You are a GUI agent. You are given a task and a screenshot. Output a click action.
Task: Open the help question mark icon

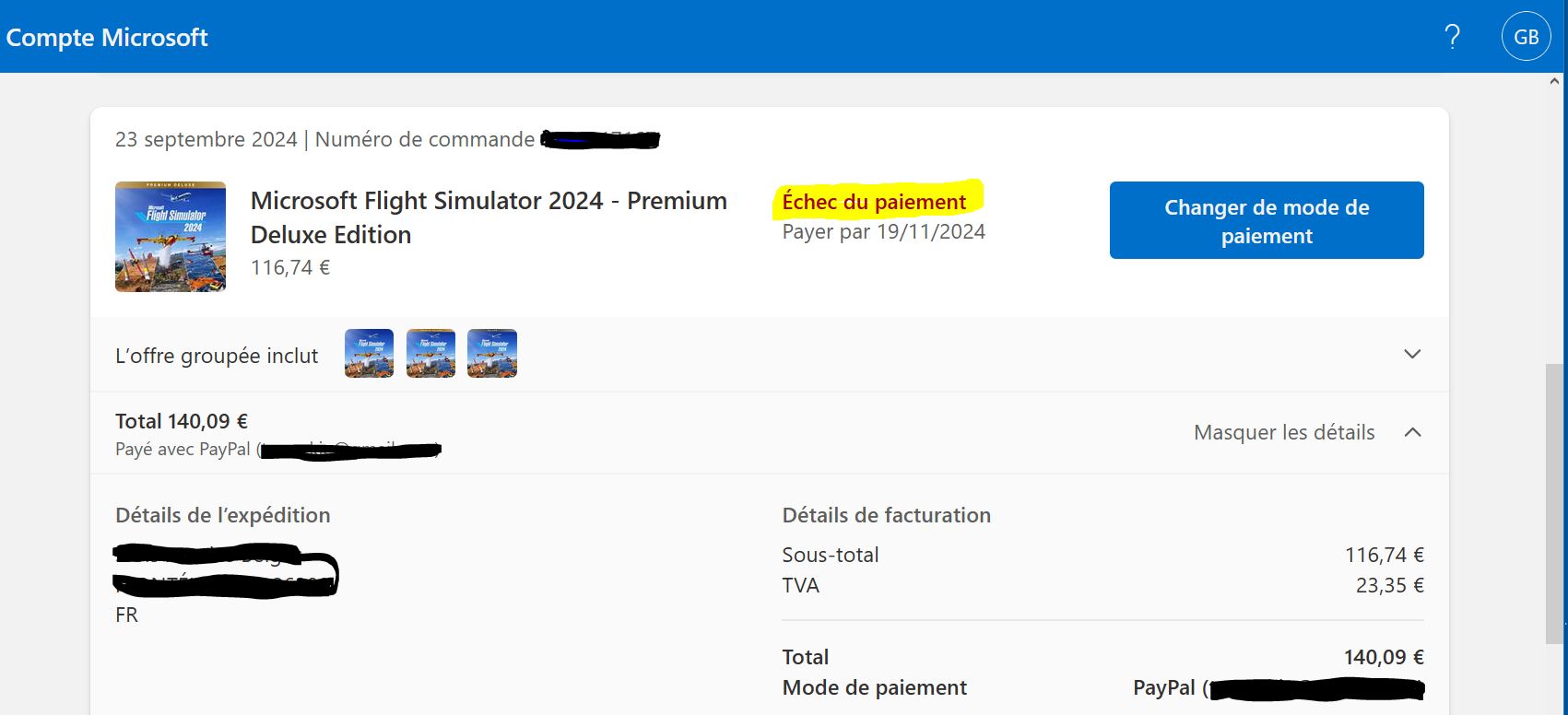(1452, 37)
